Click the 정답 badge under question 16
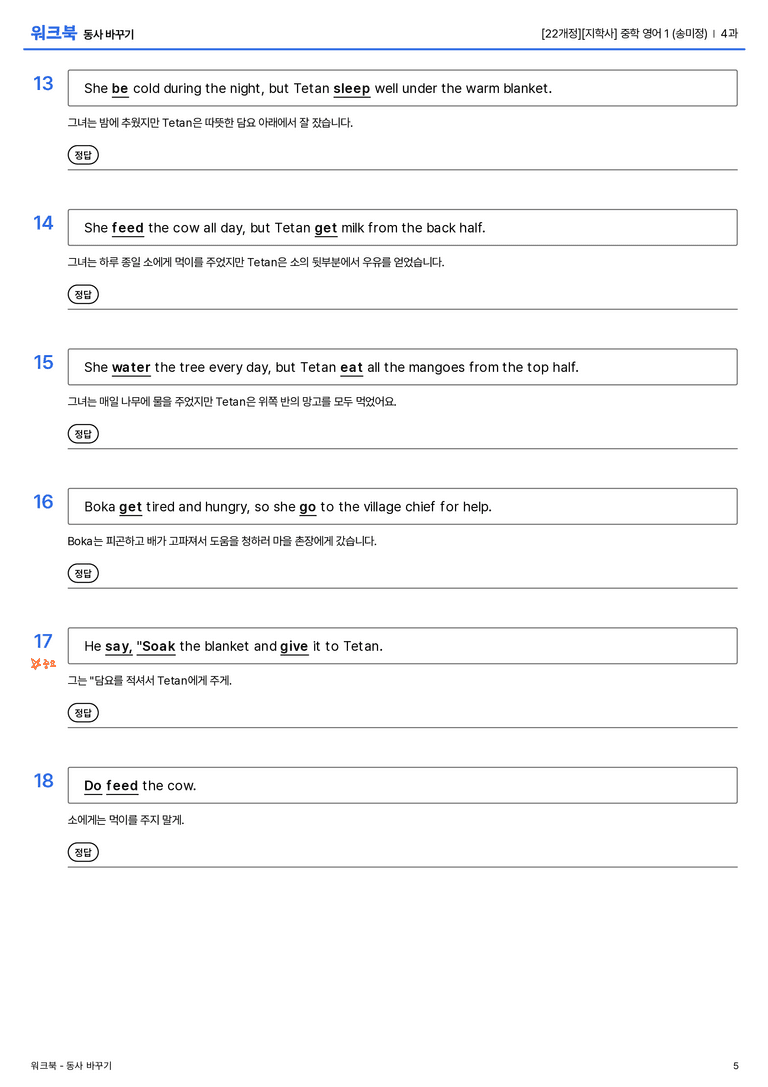 (x=83, y=573)
